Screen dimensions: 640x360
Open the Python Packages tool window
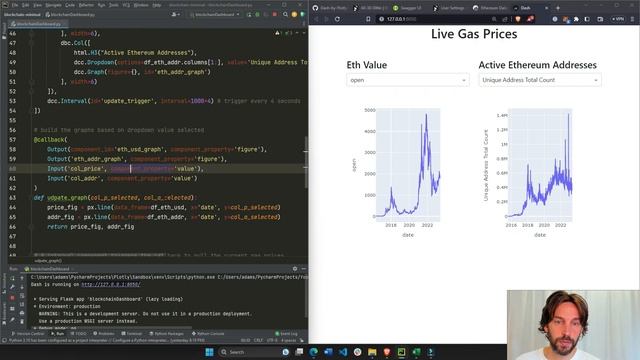(x=166, y=334)
